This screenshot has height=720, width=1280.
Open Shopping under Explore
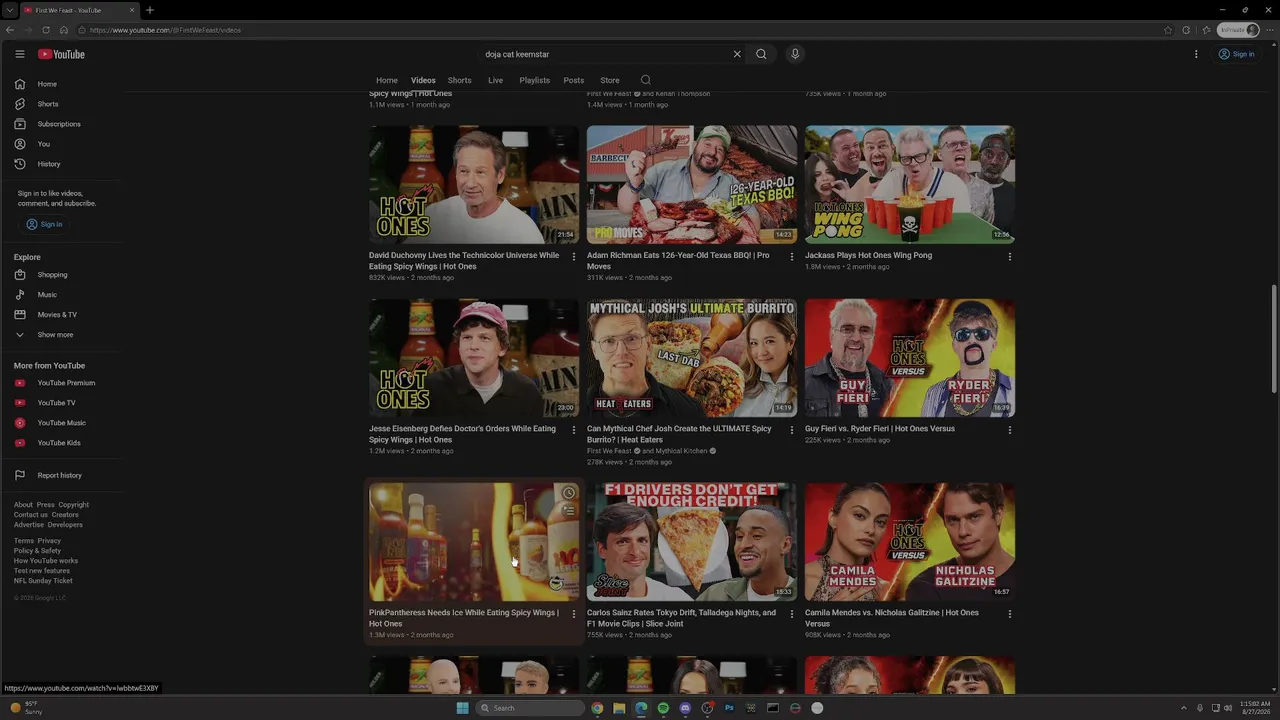[62, 275]
